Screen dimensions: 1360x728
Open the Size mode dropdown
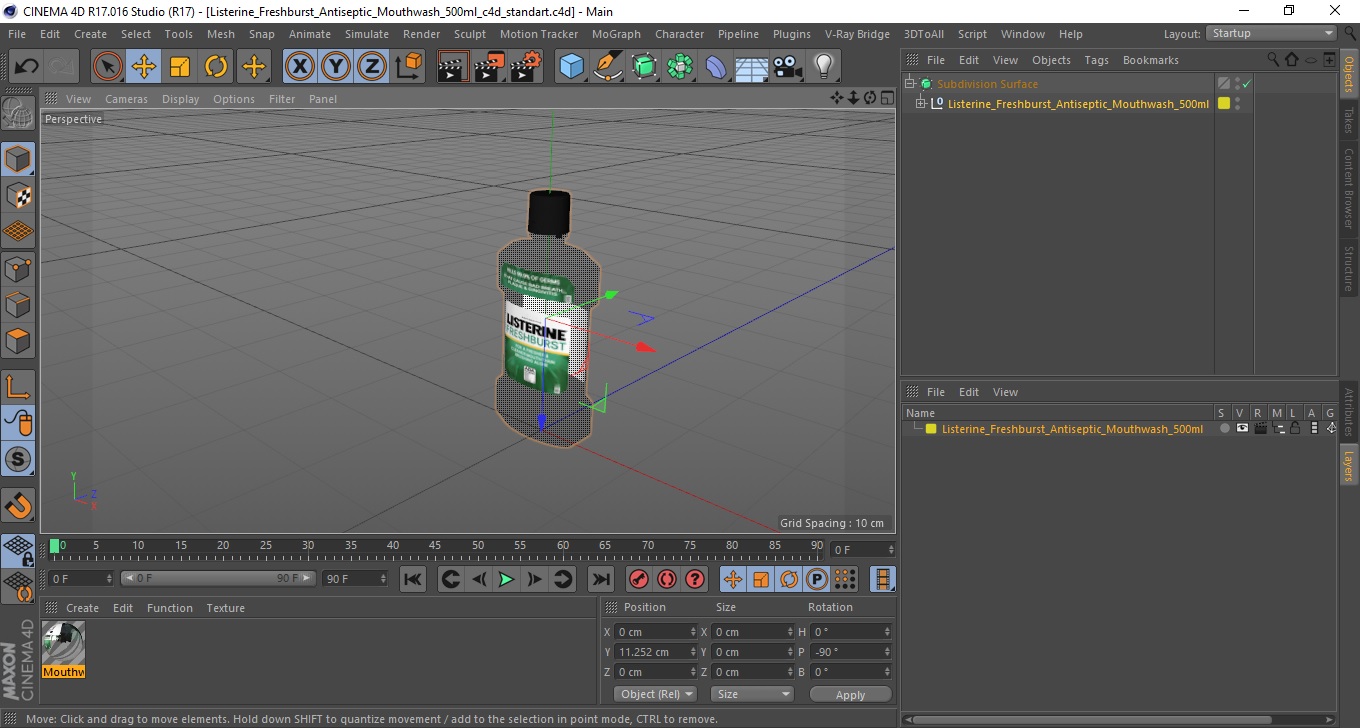click(752, 694)
